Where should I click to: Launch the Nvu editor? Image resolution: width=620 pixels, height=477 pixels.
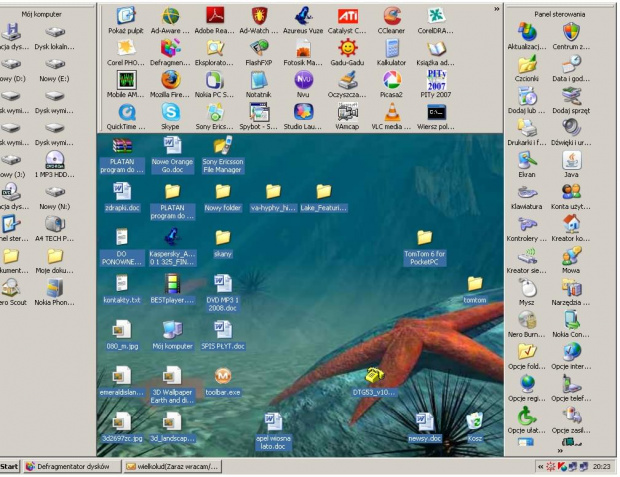303,85
